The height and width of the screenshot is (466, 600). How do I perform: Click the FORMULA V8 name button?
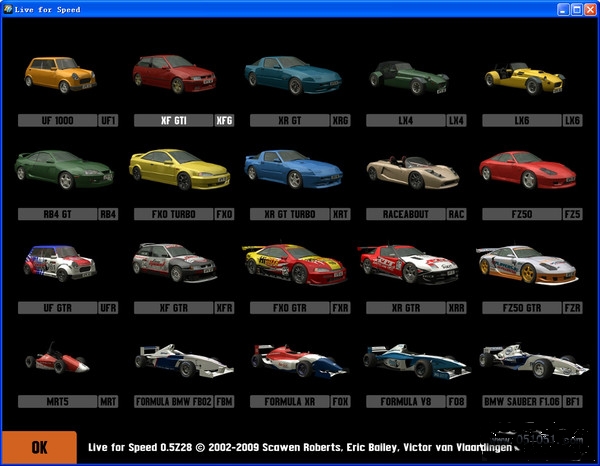[x=406, y=402]
